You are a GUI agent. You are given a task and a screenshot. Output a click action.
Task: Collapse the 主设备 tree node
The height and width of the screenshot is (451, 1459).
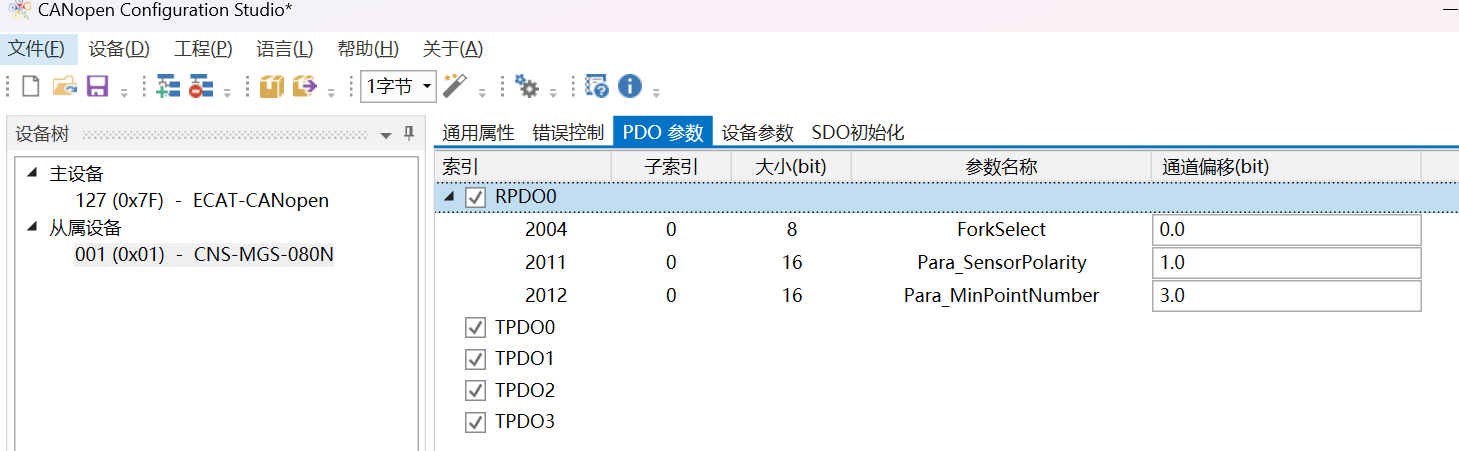[32, 172]
